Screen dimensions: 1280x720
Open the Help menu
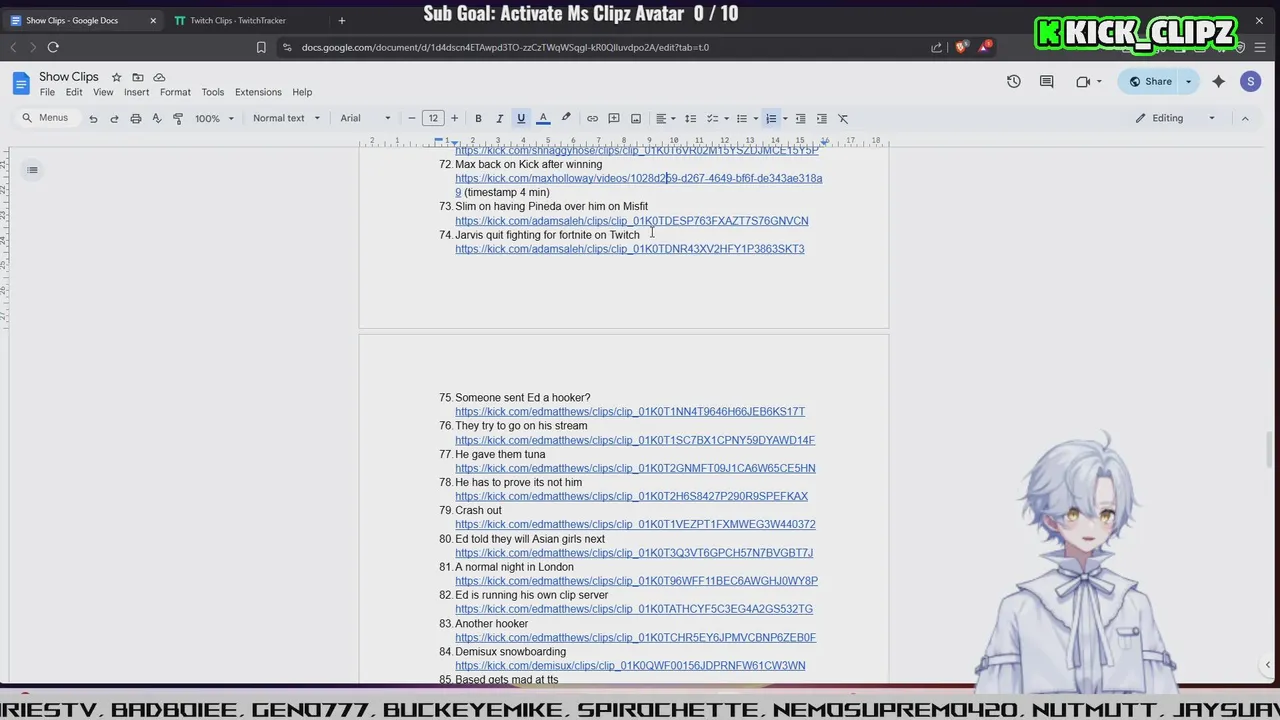coord(302,92)
